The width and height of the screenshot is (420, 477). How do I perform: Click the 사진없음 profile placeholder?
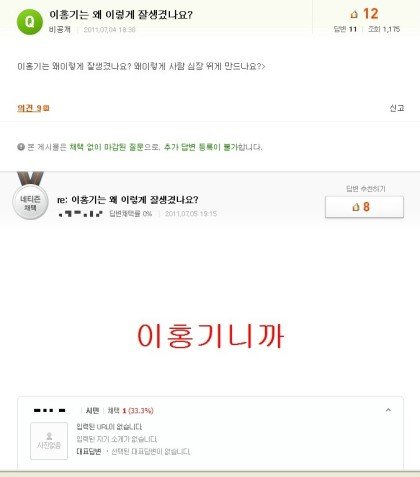49,441
